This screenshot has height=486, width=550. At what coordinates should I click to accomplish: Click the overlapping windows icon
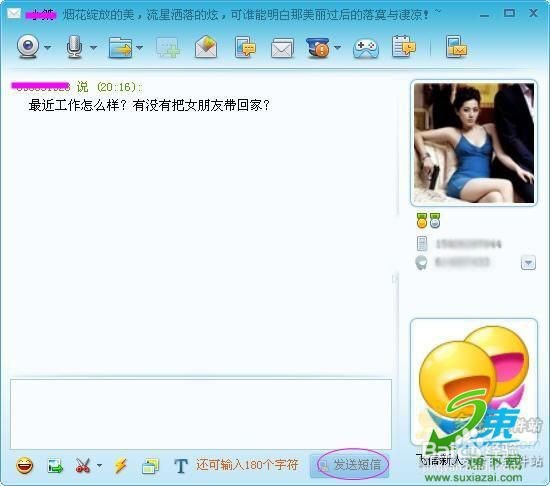[150, 466]
